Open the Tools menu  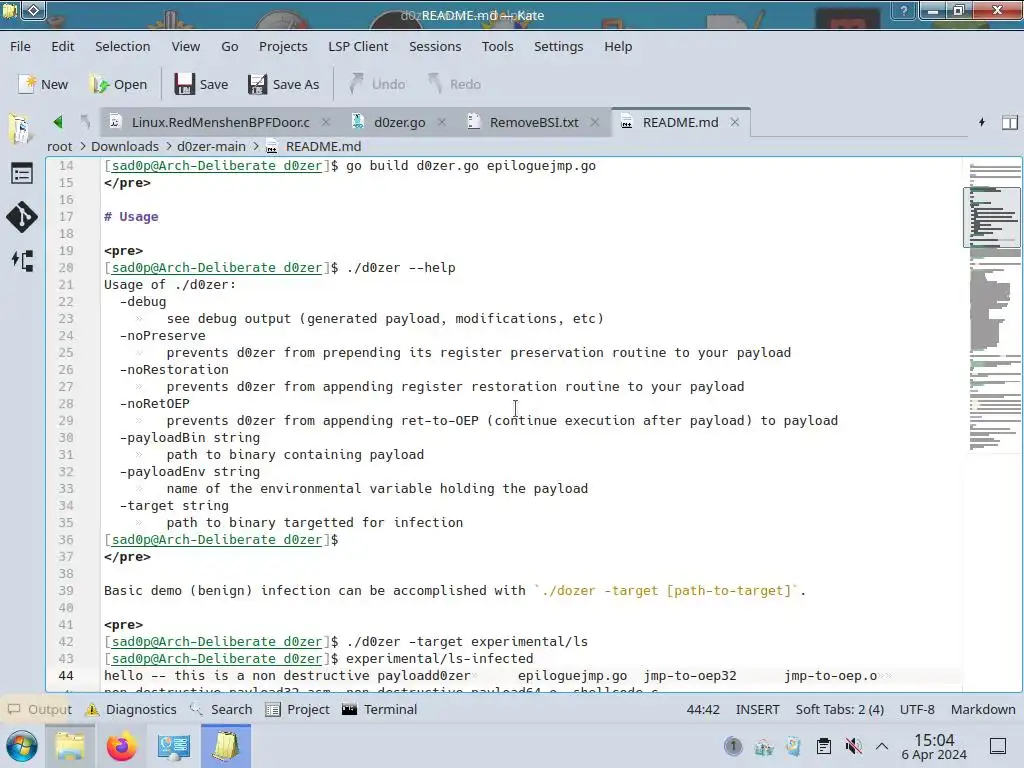498,46
